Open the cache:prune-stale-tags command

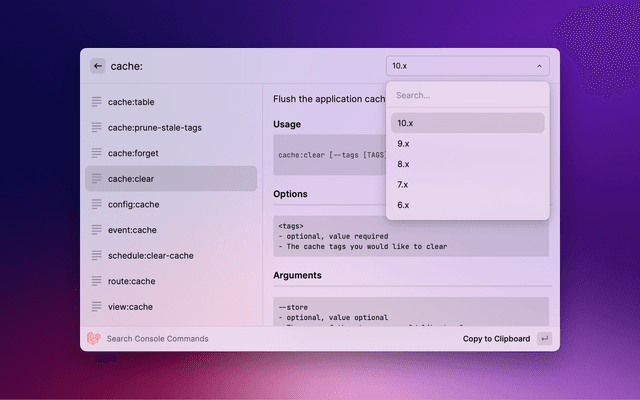coord(170,127)
